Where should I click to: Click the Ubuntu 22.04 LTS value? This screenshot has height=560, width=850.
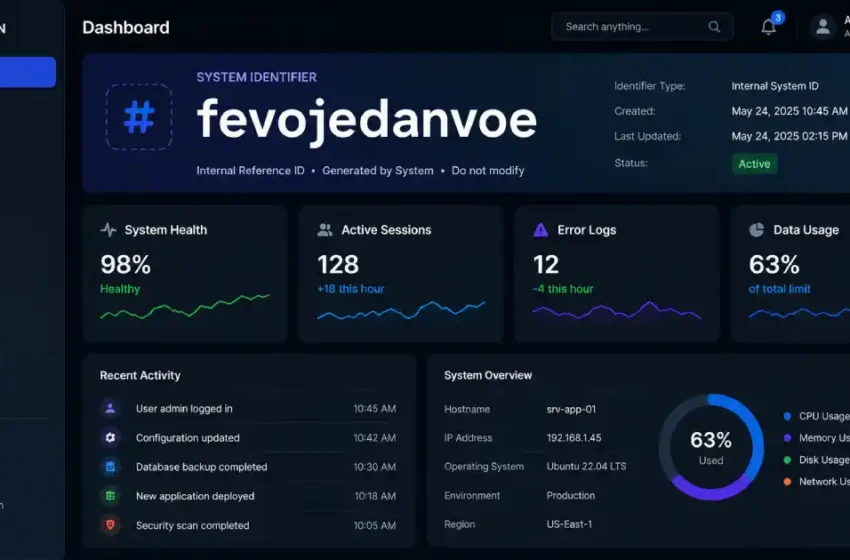(x=586, y=466)
